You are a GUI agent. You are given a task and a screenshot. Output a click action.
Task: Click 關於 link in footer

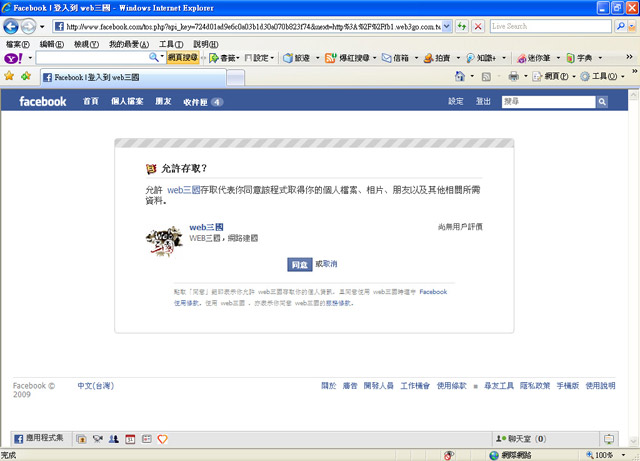click(329, 385)
